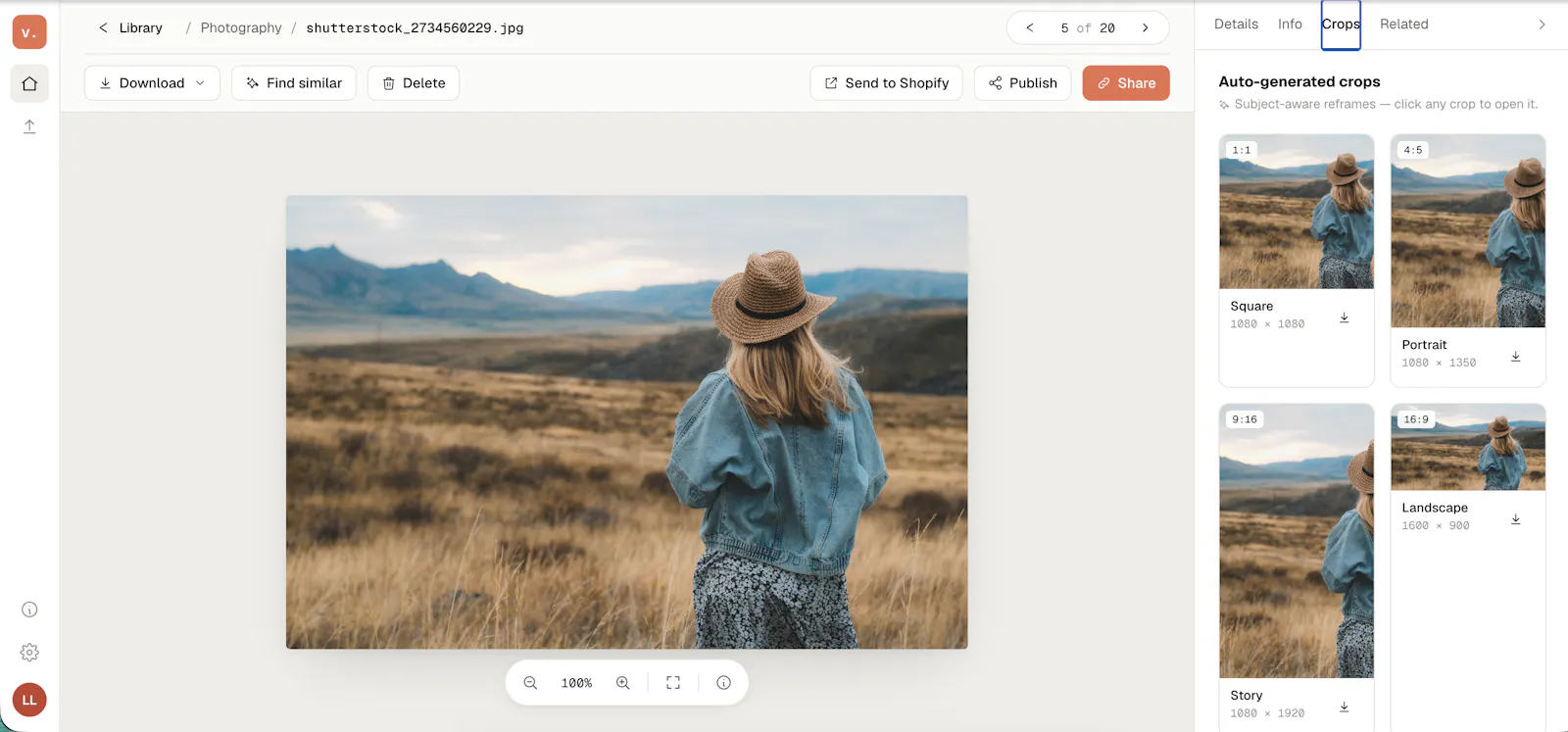The height and width of the screenshot is (732, 1568).
Task: Switch to the Details tab
Action: tap(1236, 24)
